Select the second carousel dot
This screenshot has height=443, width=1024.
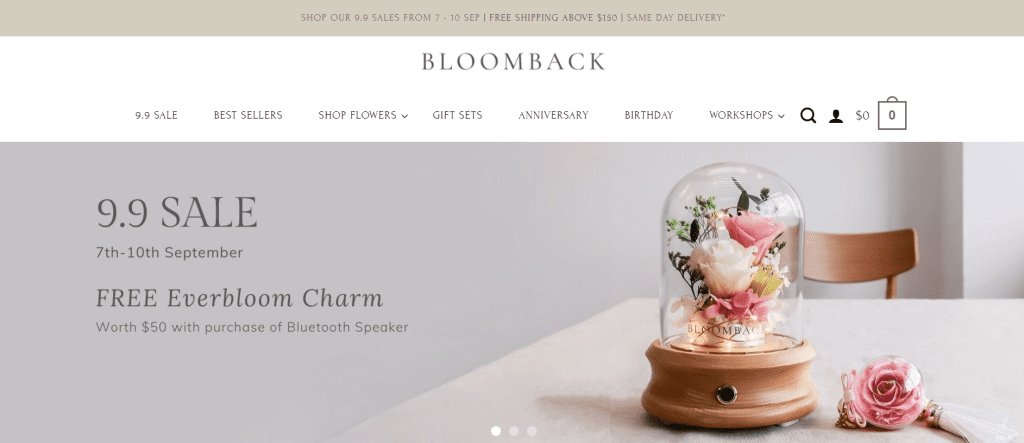tap(514, 431)
